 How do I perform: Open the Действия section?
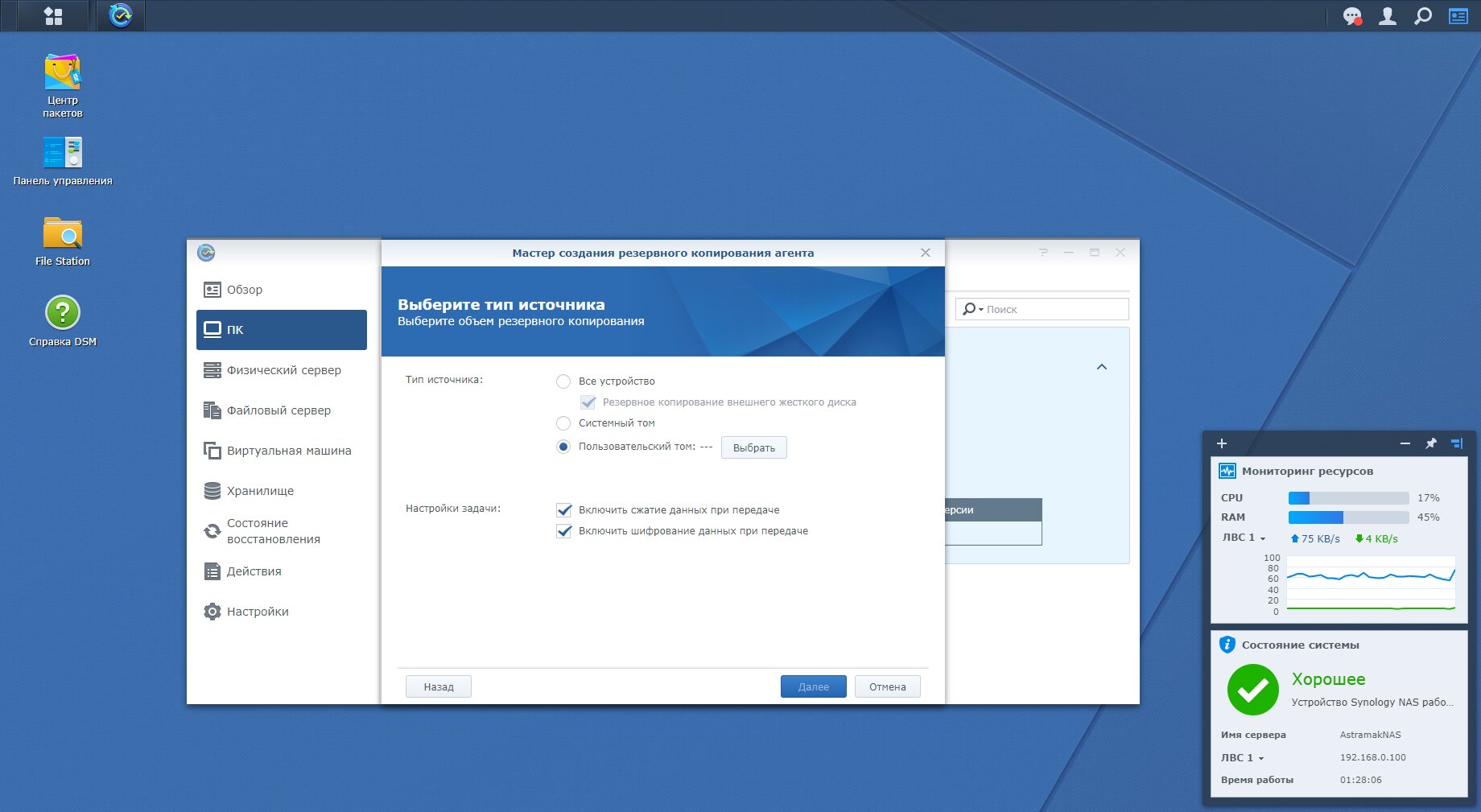[x=282, y=571]
